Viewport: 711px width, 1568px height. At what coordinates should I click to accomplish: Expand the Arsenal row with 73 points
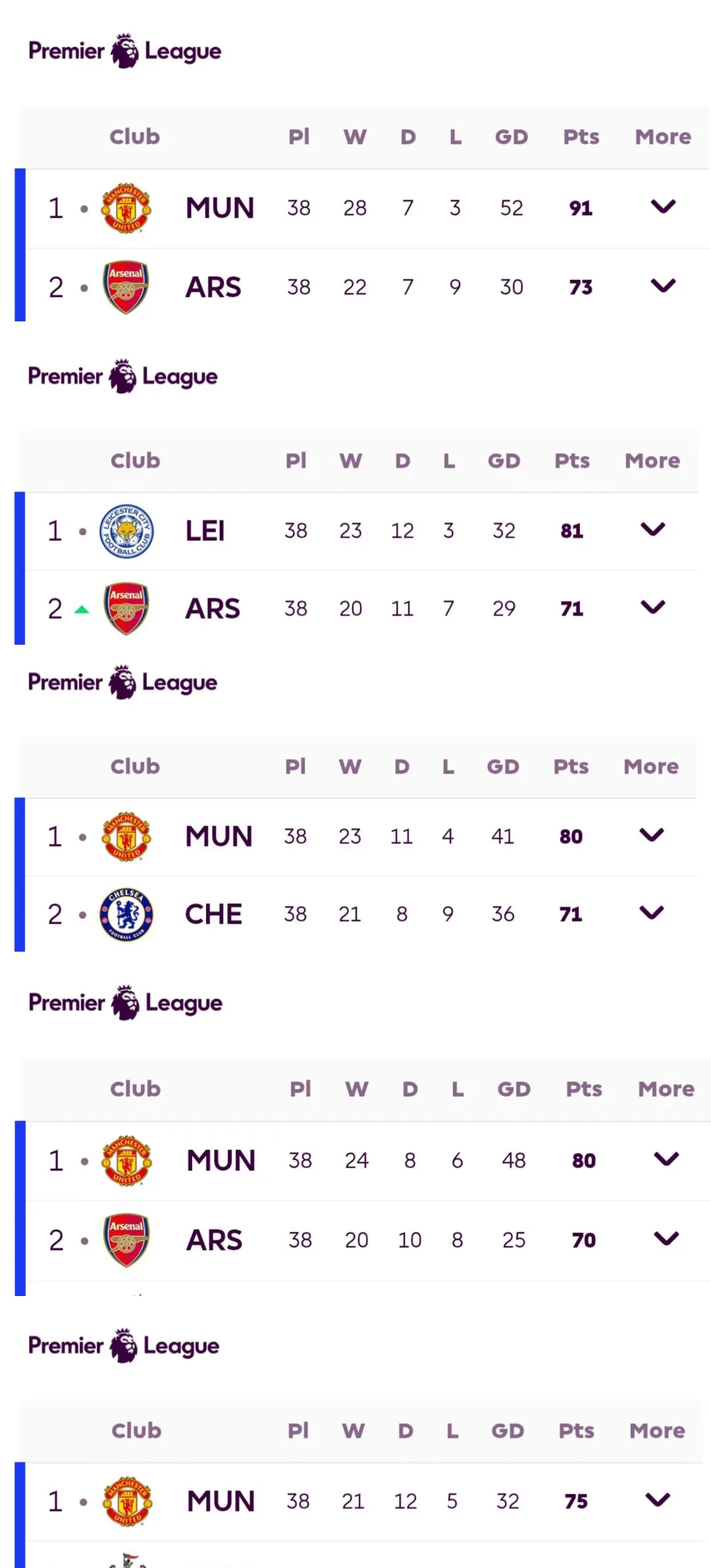coord(663,286)
